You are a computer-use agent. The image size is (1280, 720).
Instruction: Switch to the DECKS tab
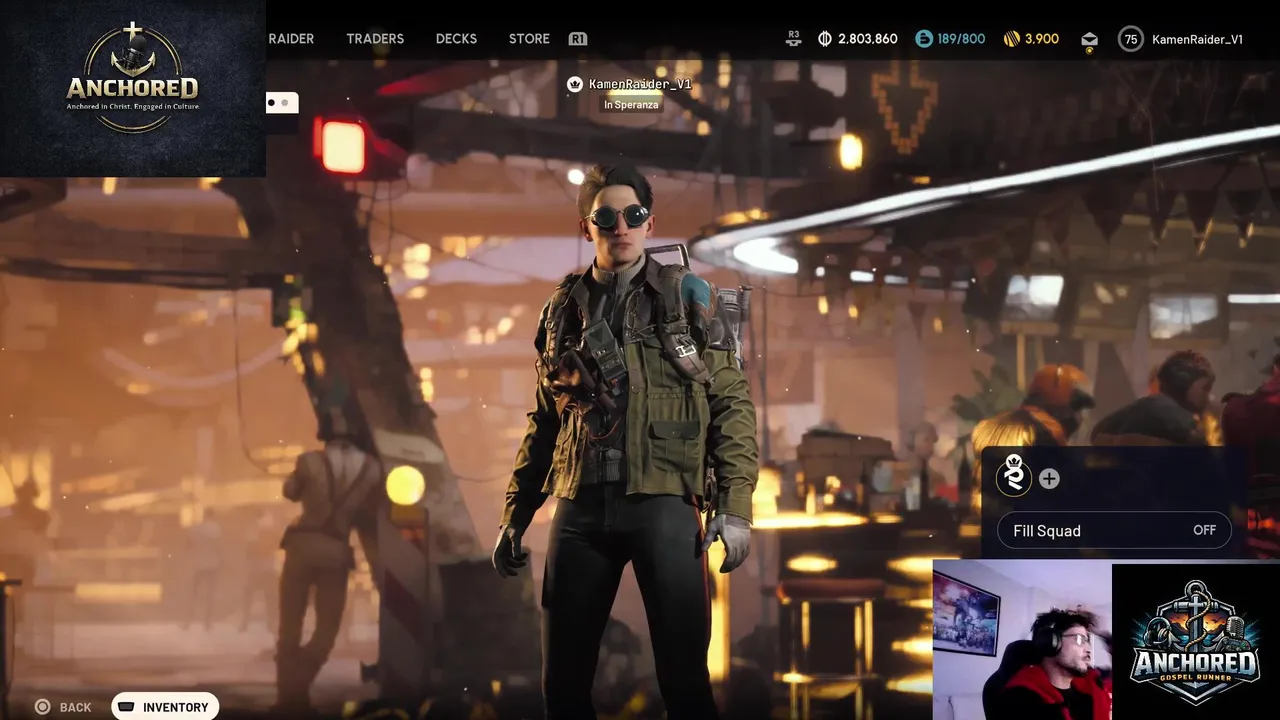(456, 39)
